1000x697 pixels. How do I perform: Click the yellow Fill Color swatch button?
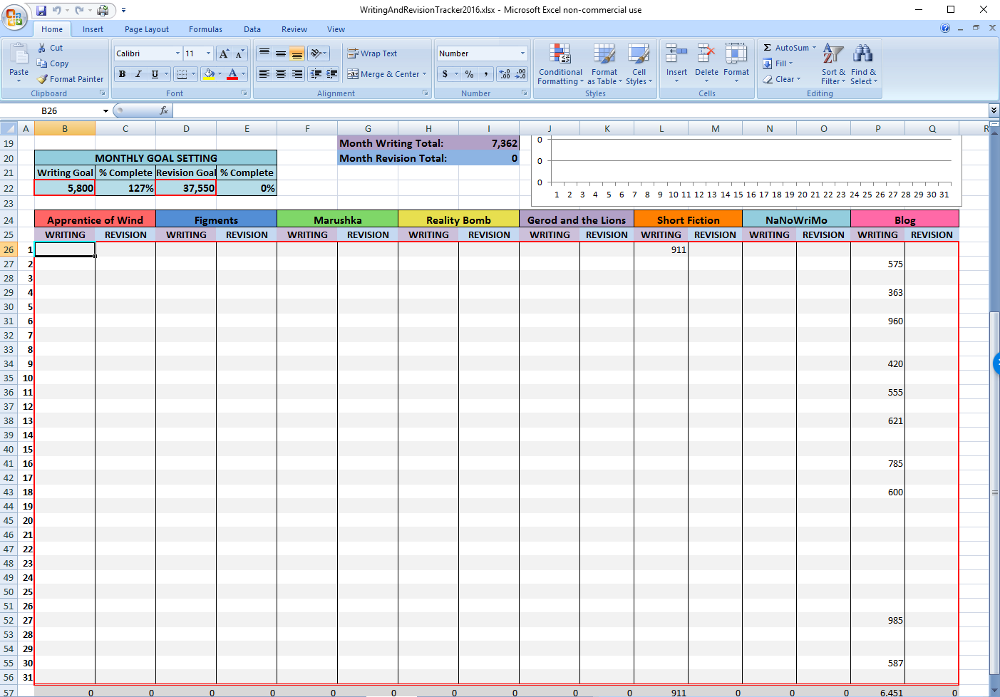tap(208, 74)
